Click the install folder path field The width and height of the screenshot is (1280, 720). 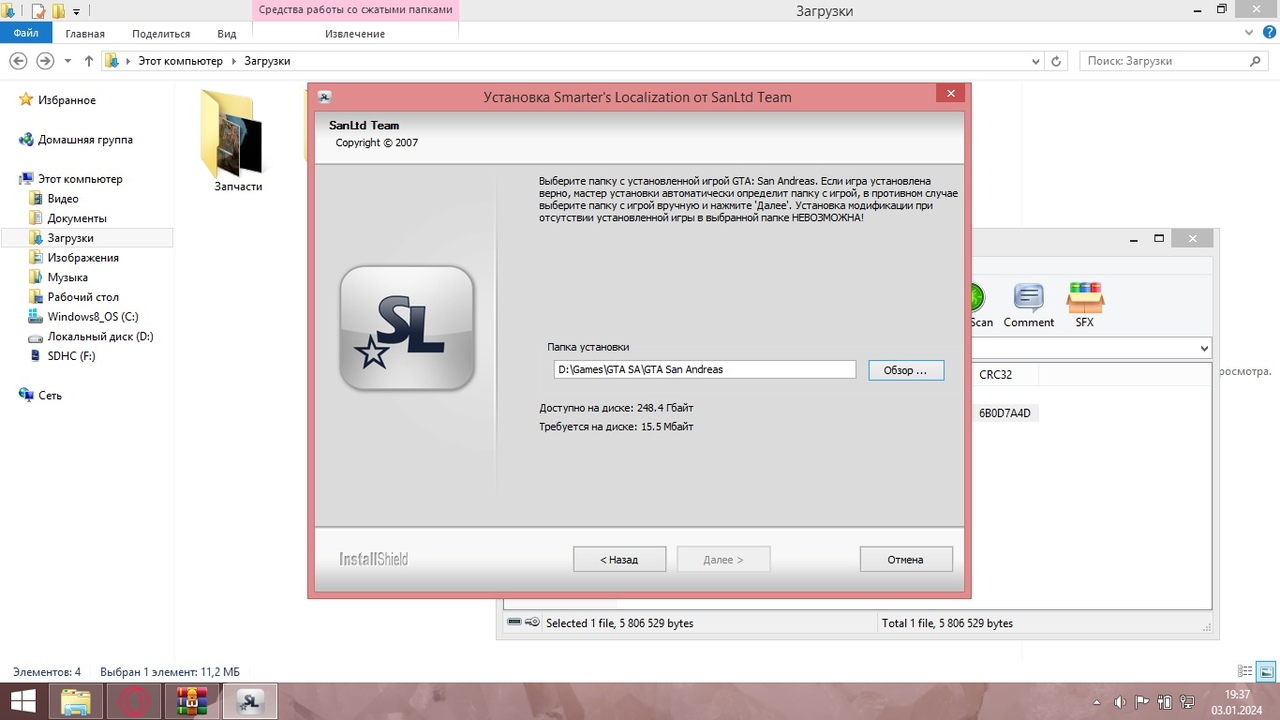pyautogui.click(x=704, y=370)
